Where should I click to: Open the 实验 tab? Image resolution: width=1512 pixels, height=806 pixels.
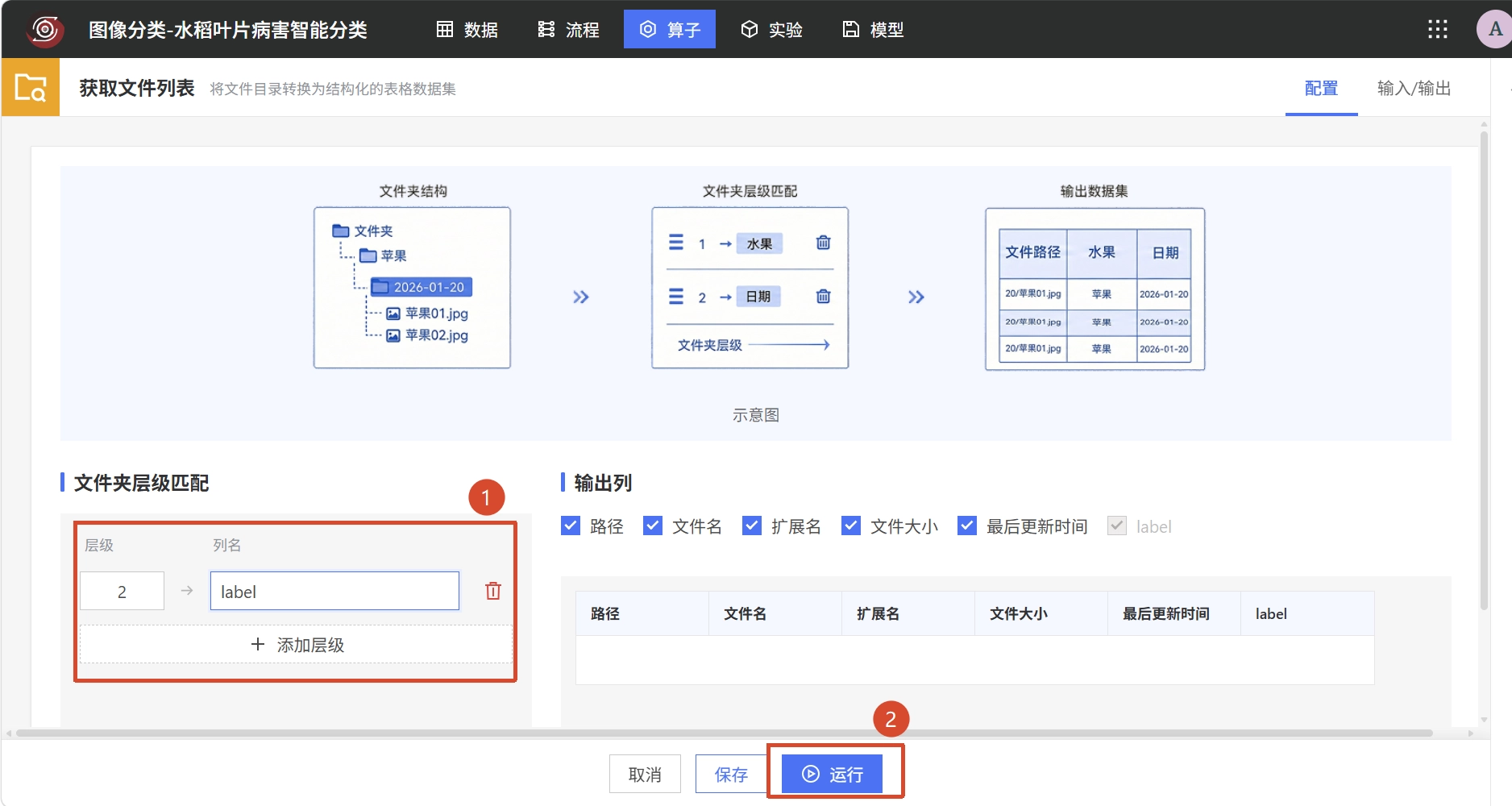click(771, 30)
